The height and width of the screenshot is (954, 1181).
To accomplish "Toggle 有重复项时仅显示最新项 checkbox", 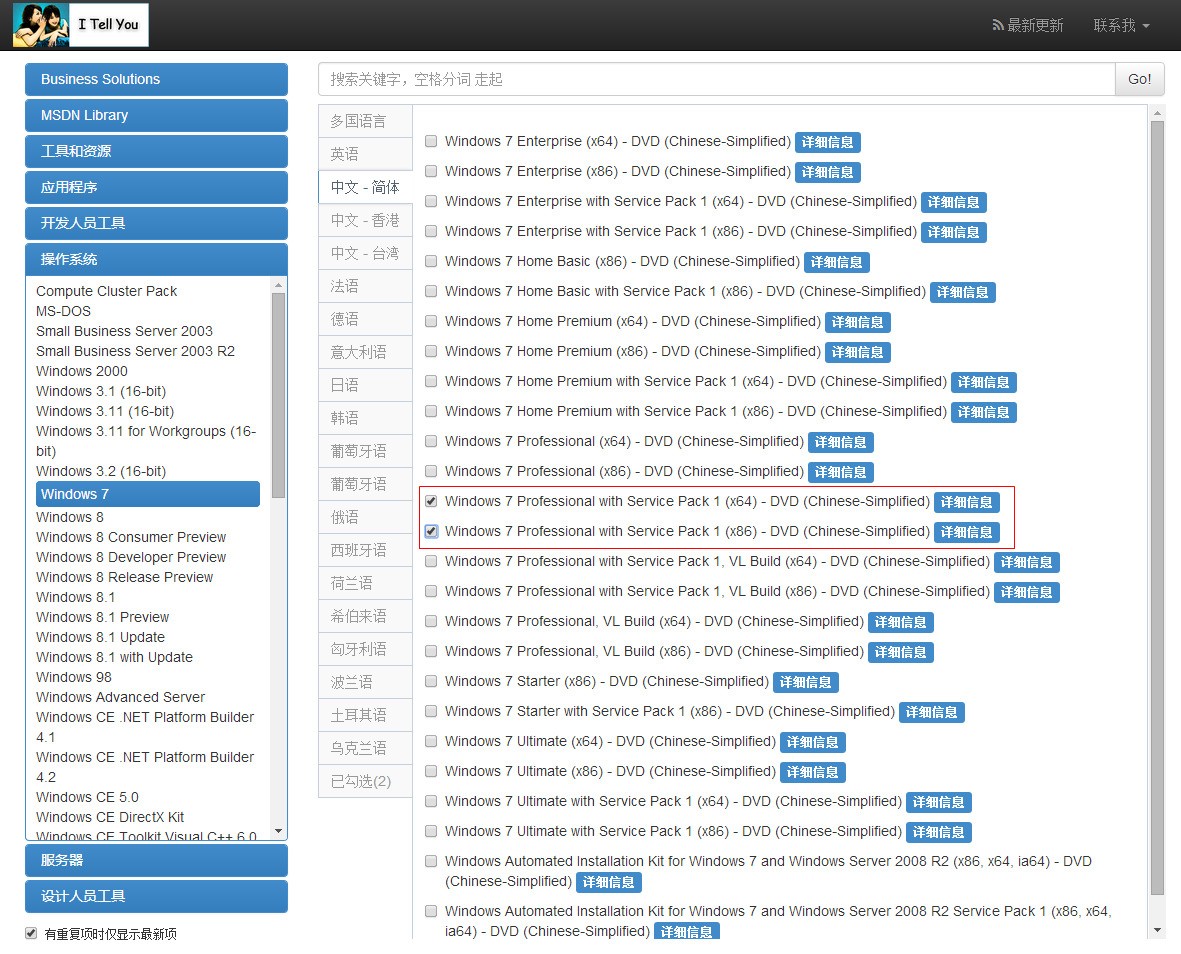I will click(31, 934).
